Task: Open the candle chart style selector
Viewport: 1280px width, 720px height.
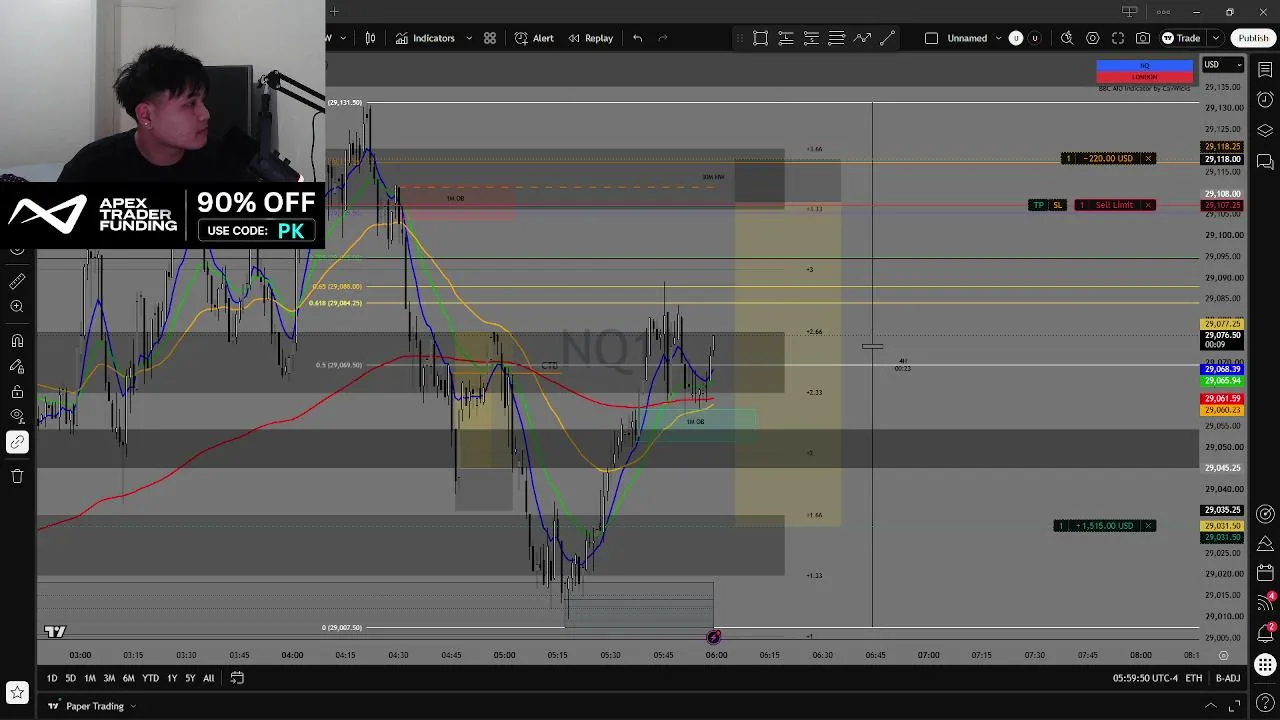Action: [370, 38]
